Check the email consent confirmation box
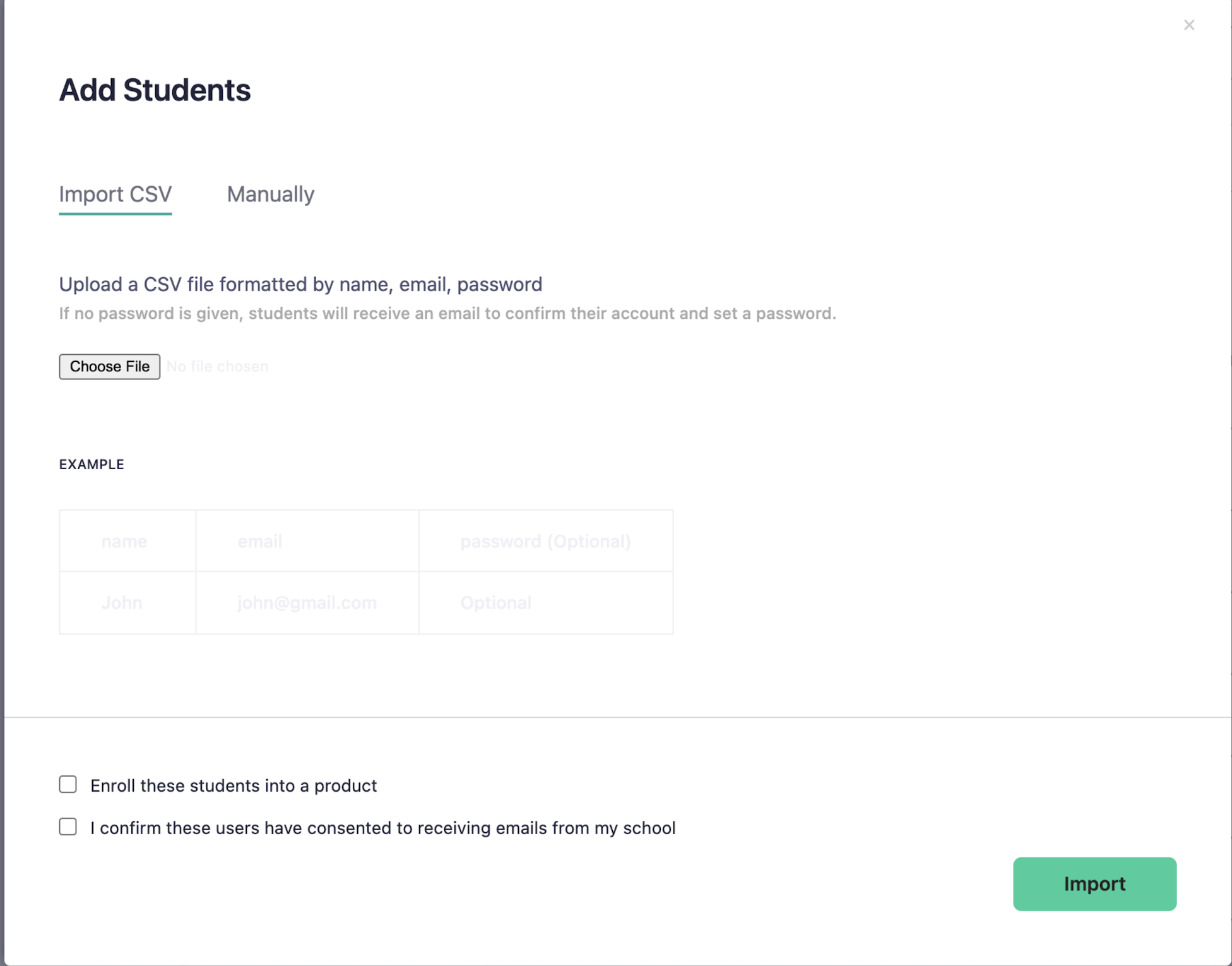 pyautogui.click(x=68, y=826)
